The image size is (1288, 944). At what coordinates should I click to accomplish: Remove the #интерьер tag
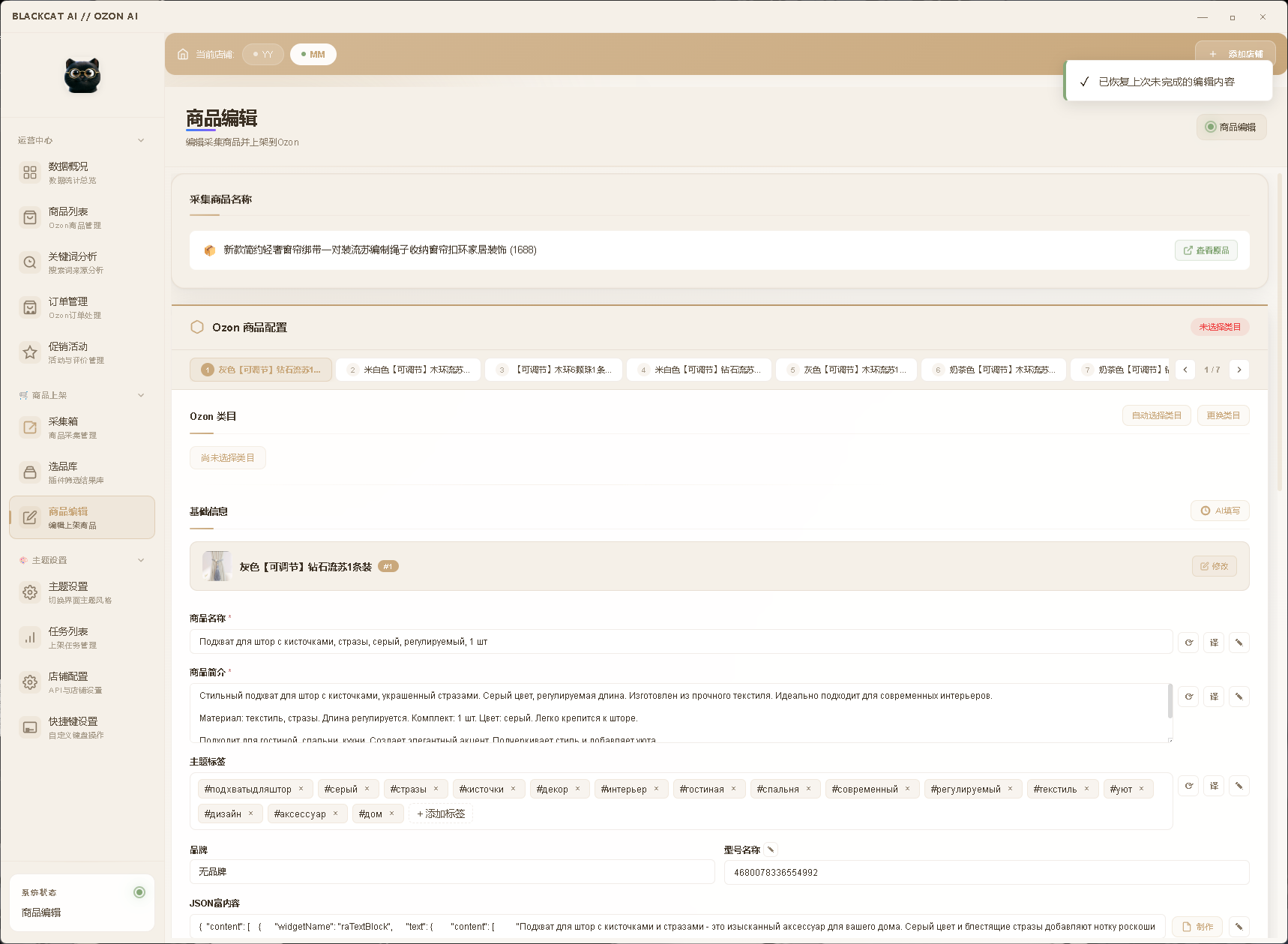[x=656, y=789]
